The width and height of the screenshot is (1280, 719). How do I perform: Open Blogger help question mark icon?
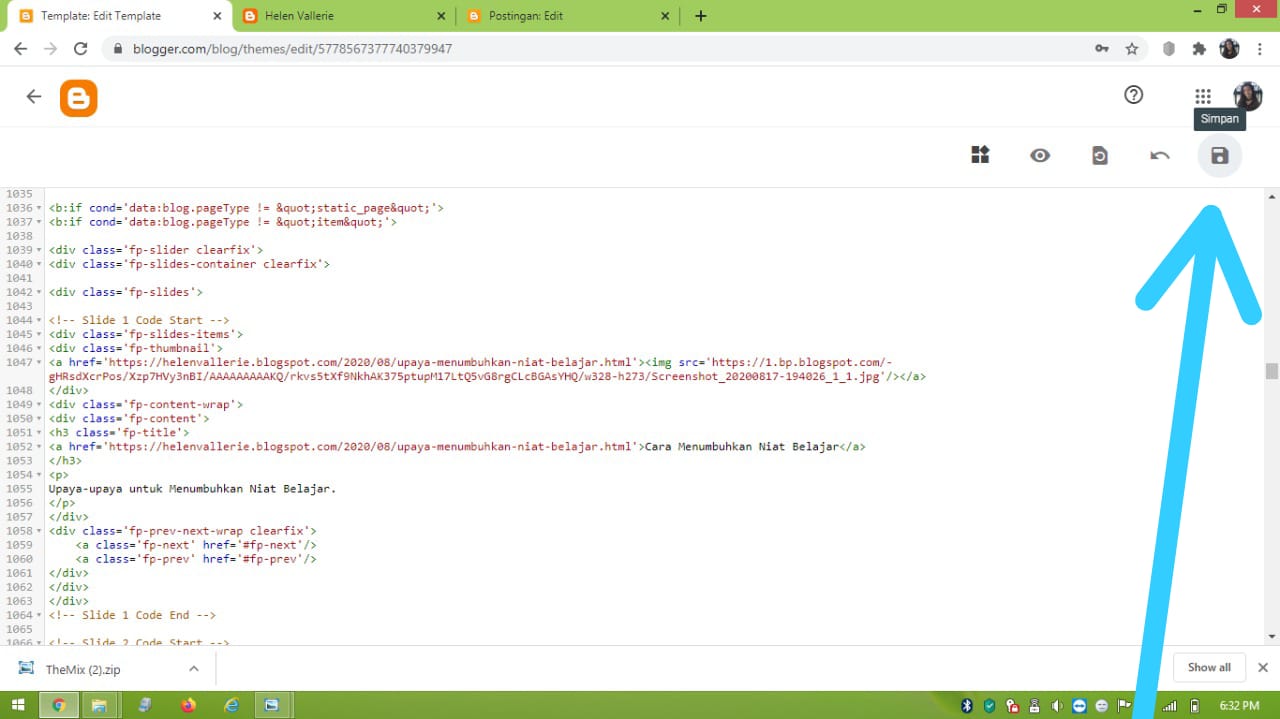click(1133, 95)
